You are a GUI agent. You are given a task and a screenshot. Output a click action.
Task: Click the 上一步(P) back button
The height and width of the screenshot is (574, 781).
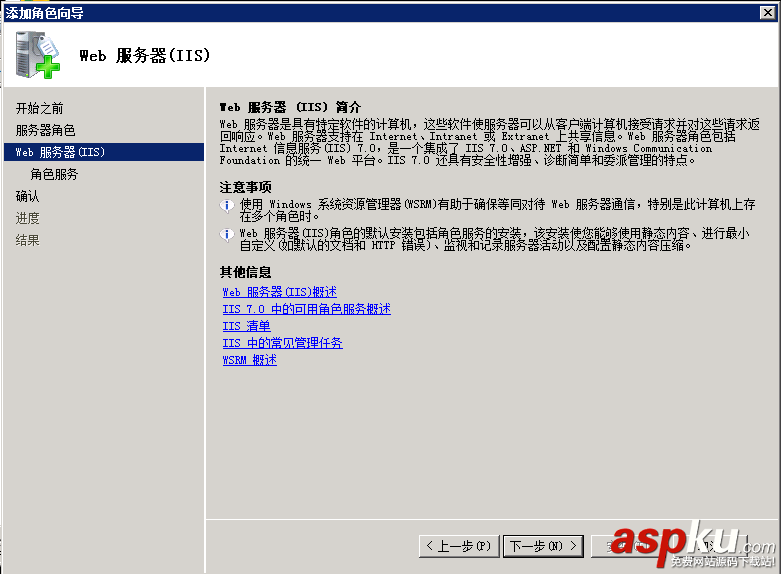coord(459,546)
